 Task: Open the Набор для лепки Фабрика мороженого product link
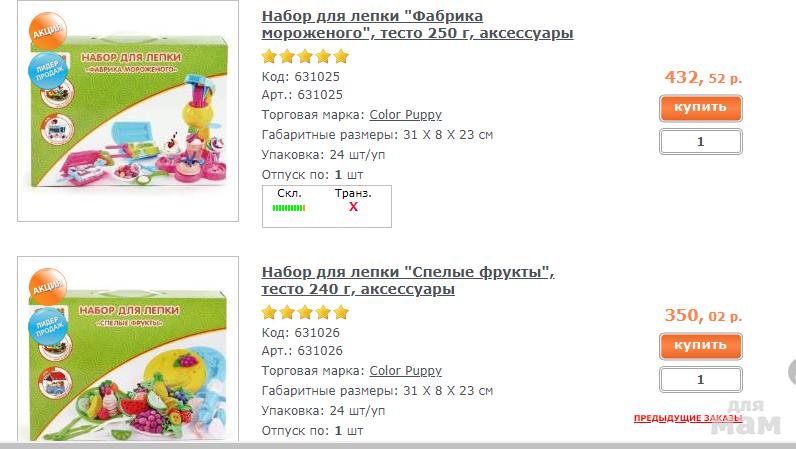(417, 24)
